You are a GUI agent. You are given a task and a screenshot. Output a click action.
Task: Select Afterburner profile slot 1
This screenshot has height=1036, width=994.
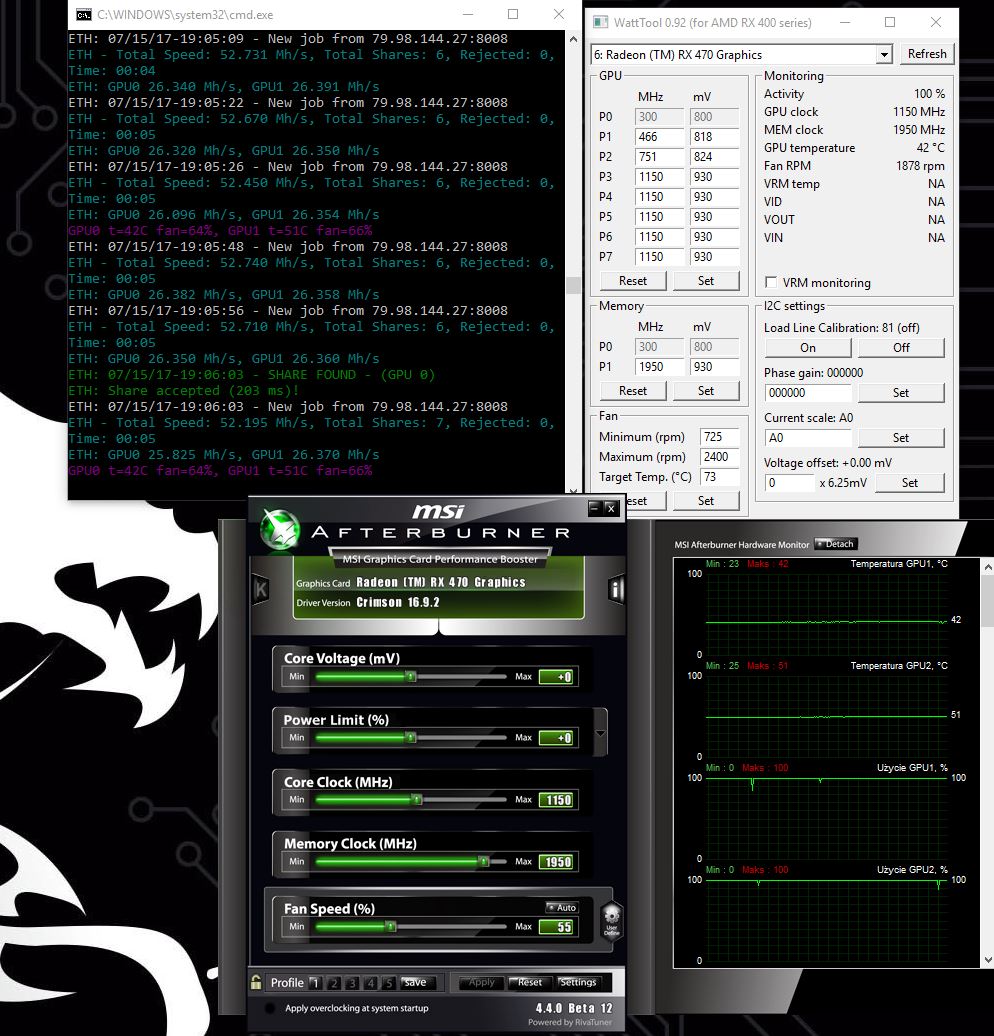tap(315, 982)
